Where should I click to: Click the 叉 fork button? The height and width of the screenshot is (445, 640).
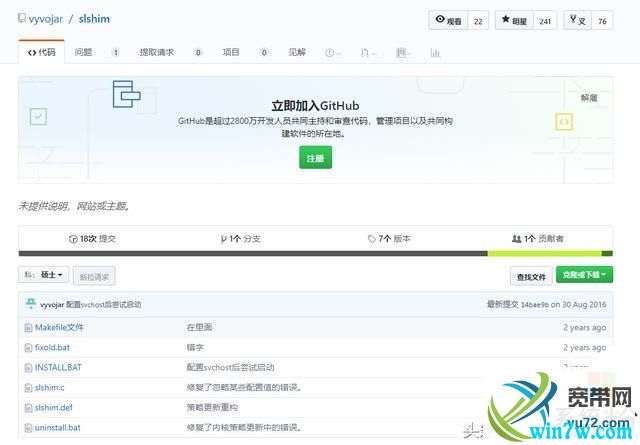tap(578, 20)
